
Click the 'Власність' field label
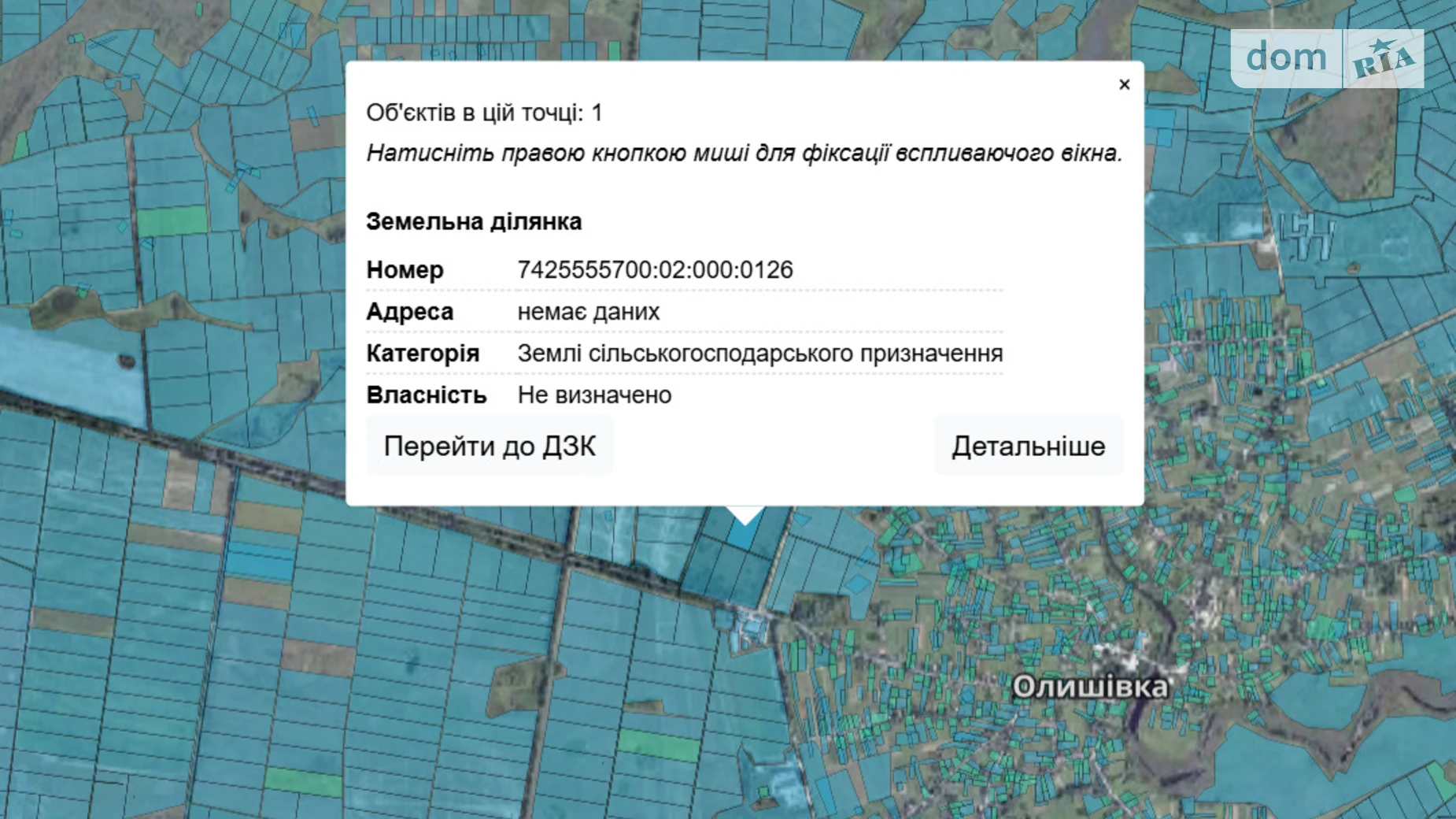tap(426, 395)
